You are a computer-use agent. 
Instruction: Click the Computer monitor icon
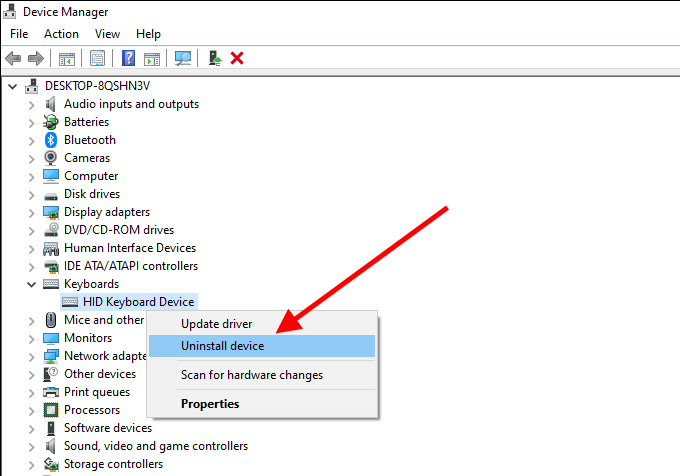[51, 176]
